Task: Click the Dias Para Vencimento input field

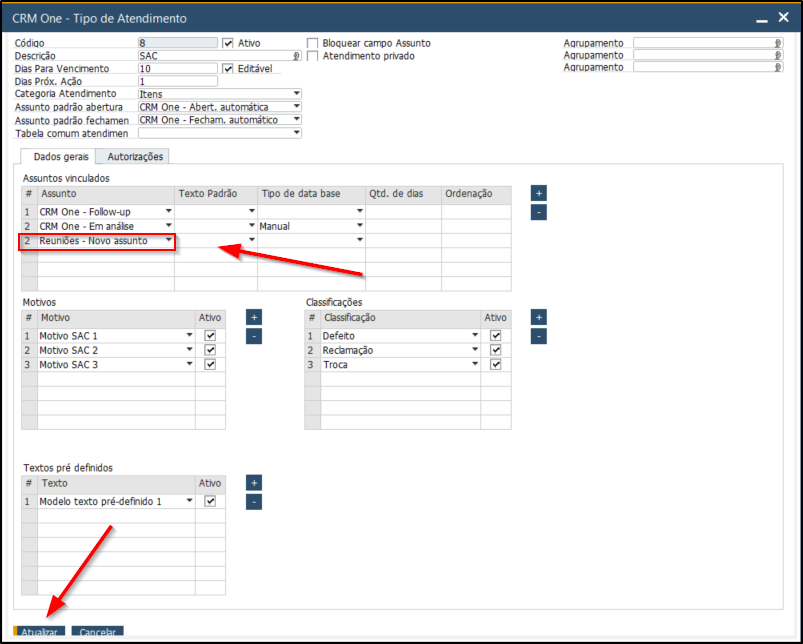Action: point(177,69)
